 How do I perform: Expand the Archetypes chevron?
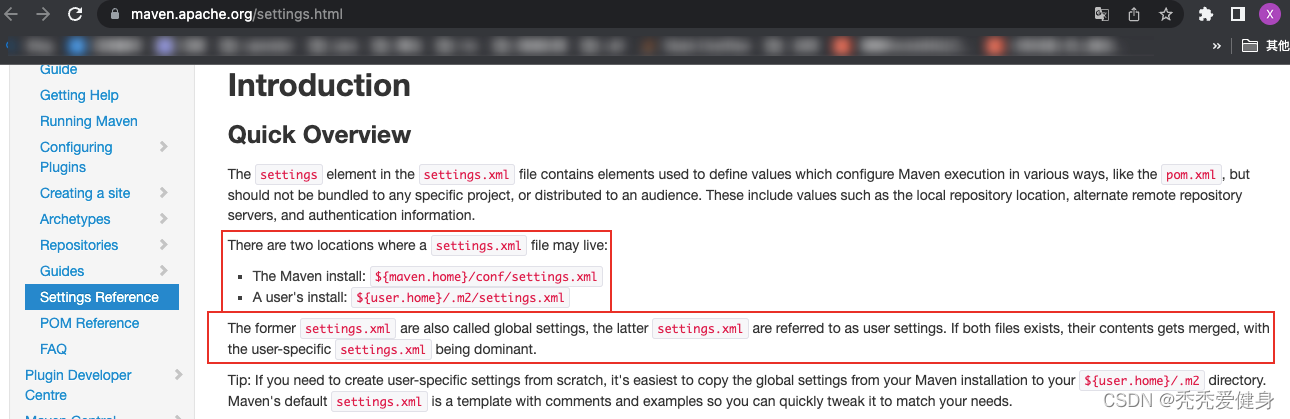pos(164,219)
